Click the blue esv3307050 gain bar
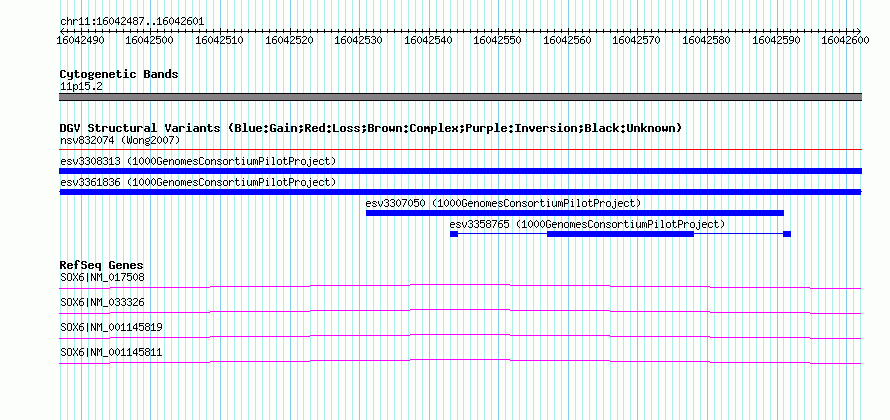Screen dimensions: 890x420 [575, 213]
